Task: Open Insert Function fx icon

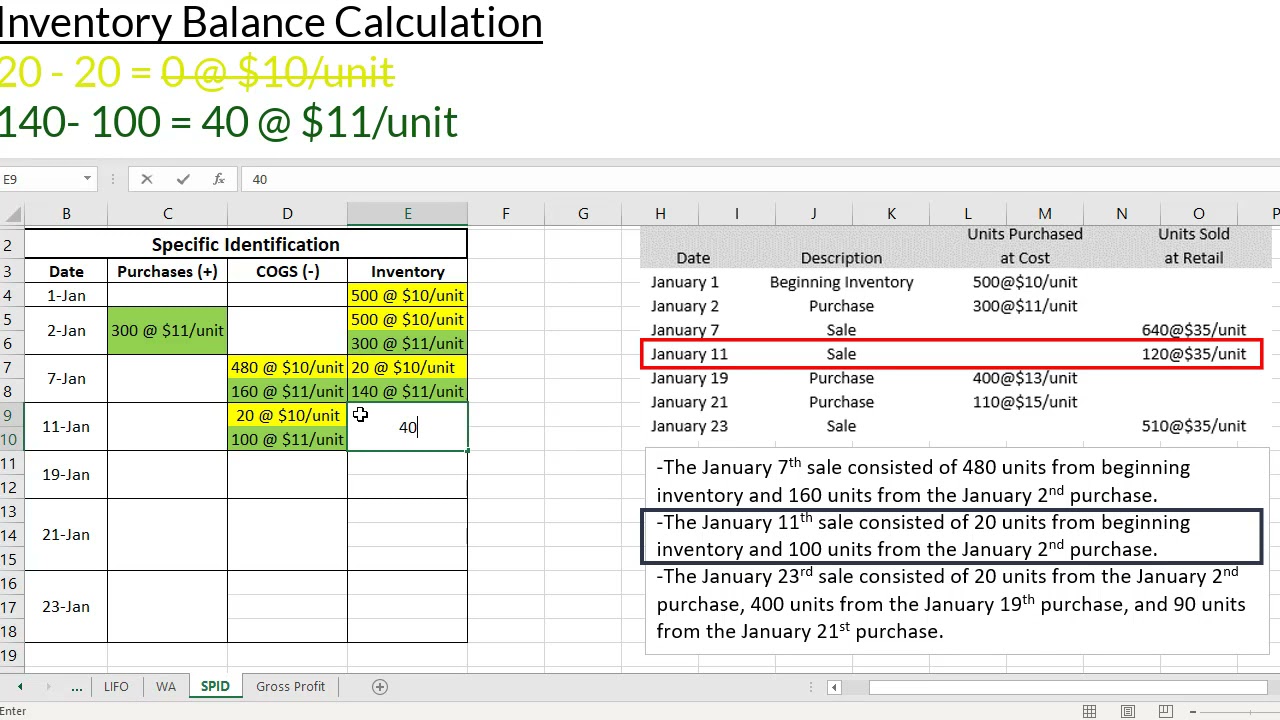Action: [219, 179]
